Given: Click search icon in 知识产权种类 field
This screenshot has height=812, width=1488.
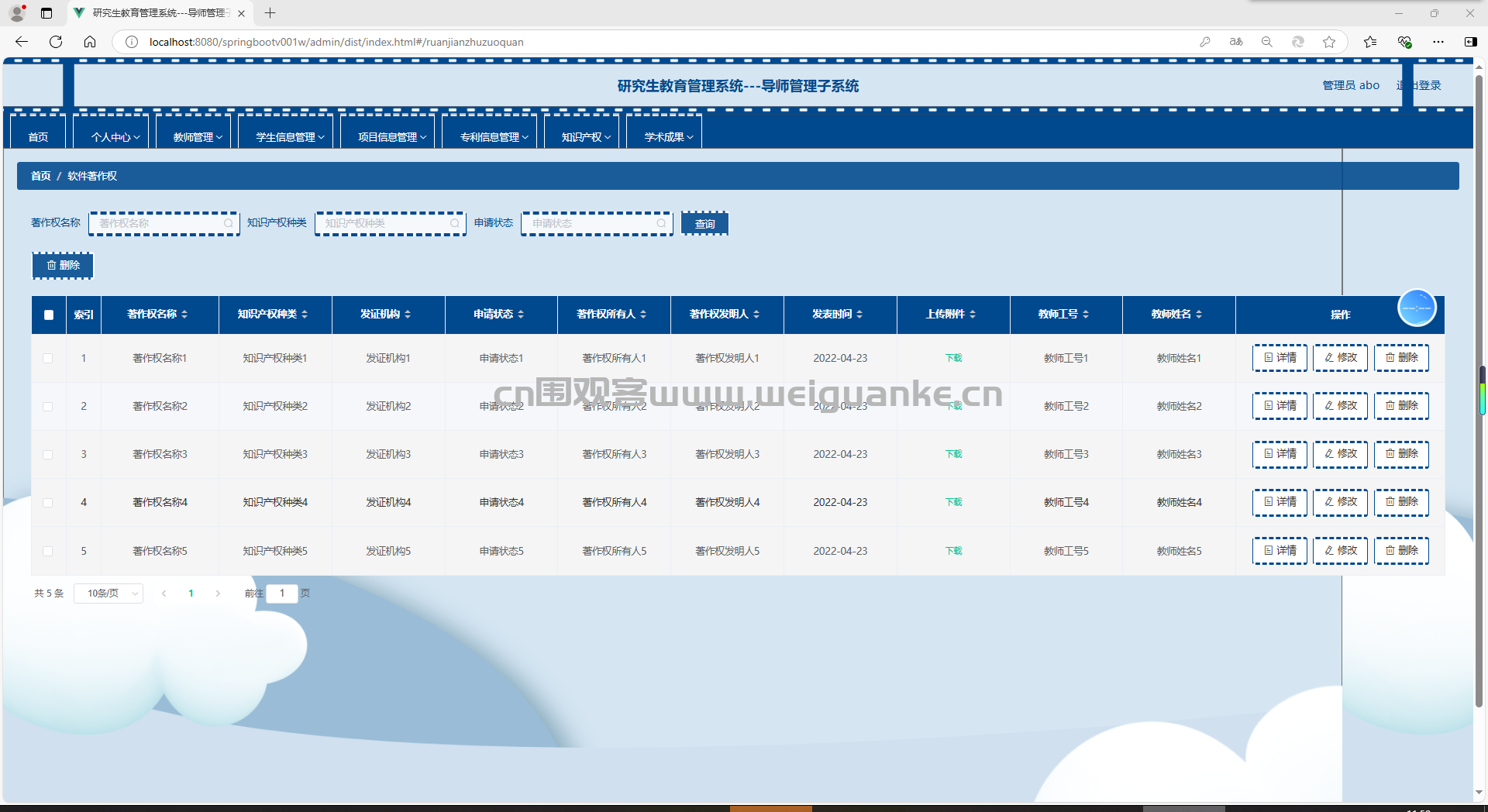Looking at the screenshot, I should 455,223.
